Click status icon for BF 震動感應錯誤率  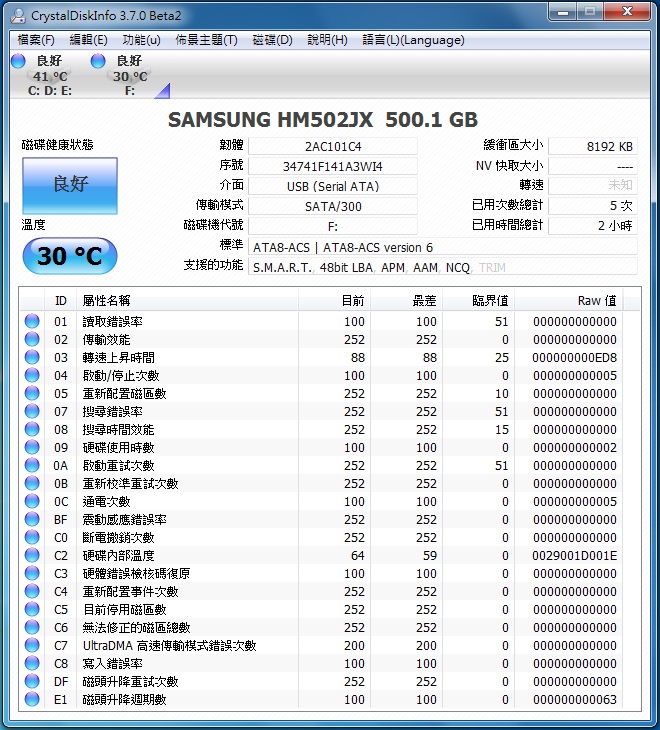coord(32,519)
